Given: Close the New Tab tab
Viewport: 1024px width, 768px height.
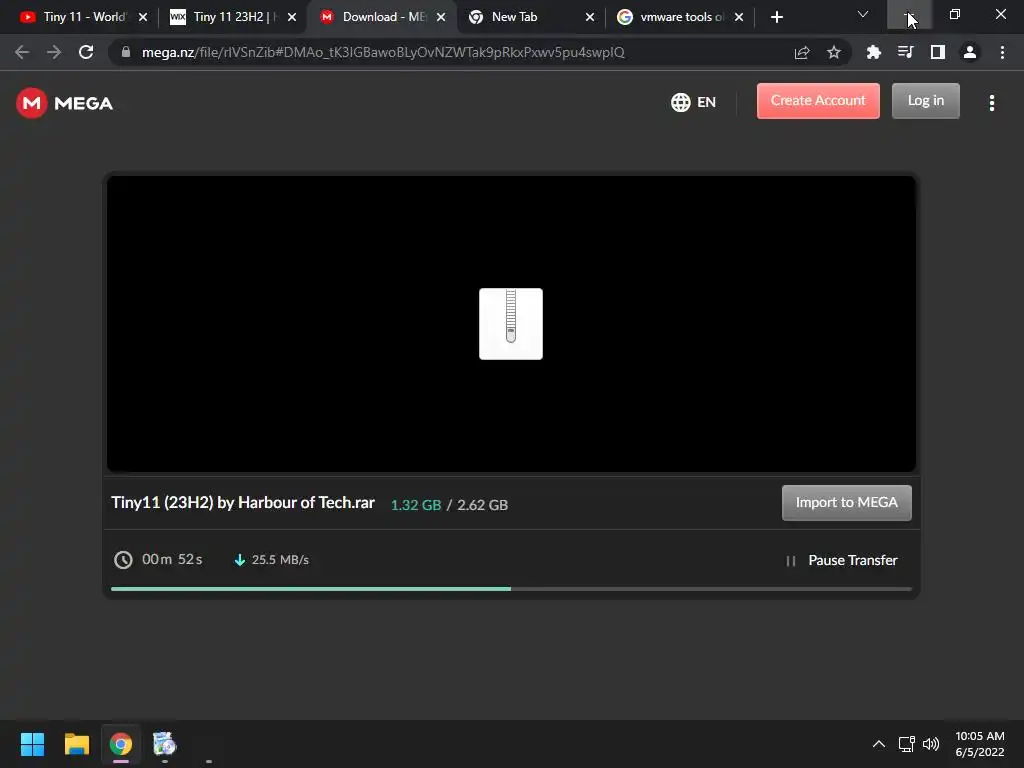Looking at the screenshot, I should click(x=590, y=17).
